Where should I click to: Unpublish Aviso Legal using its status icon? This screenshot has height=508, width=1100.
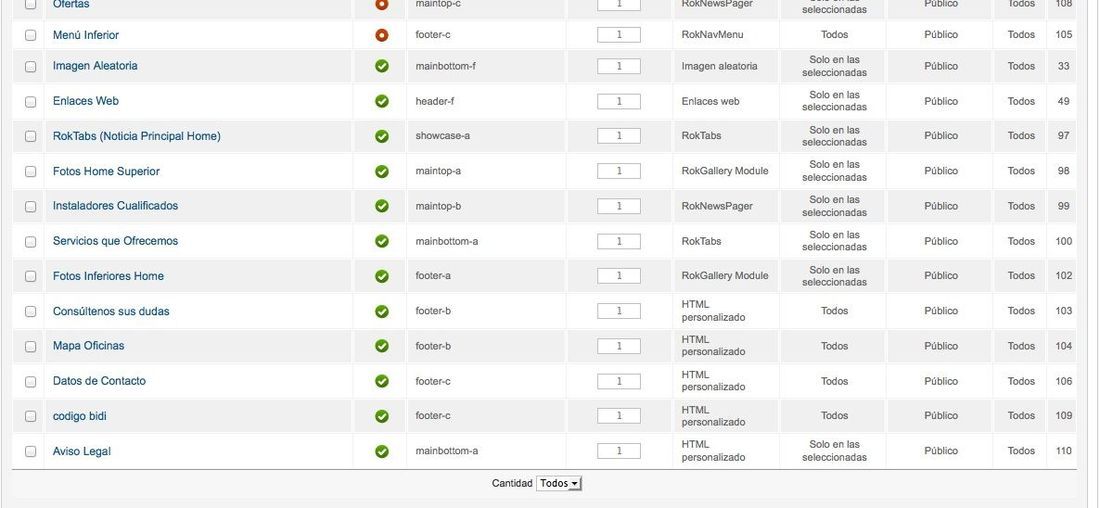coord(382,451)
